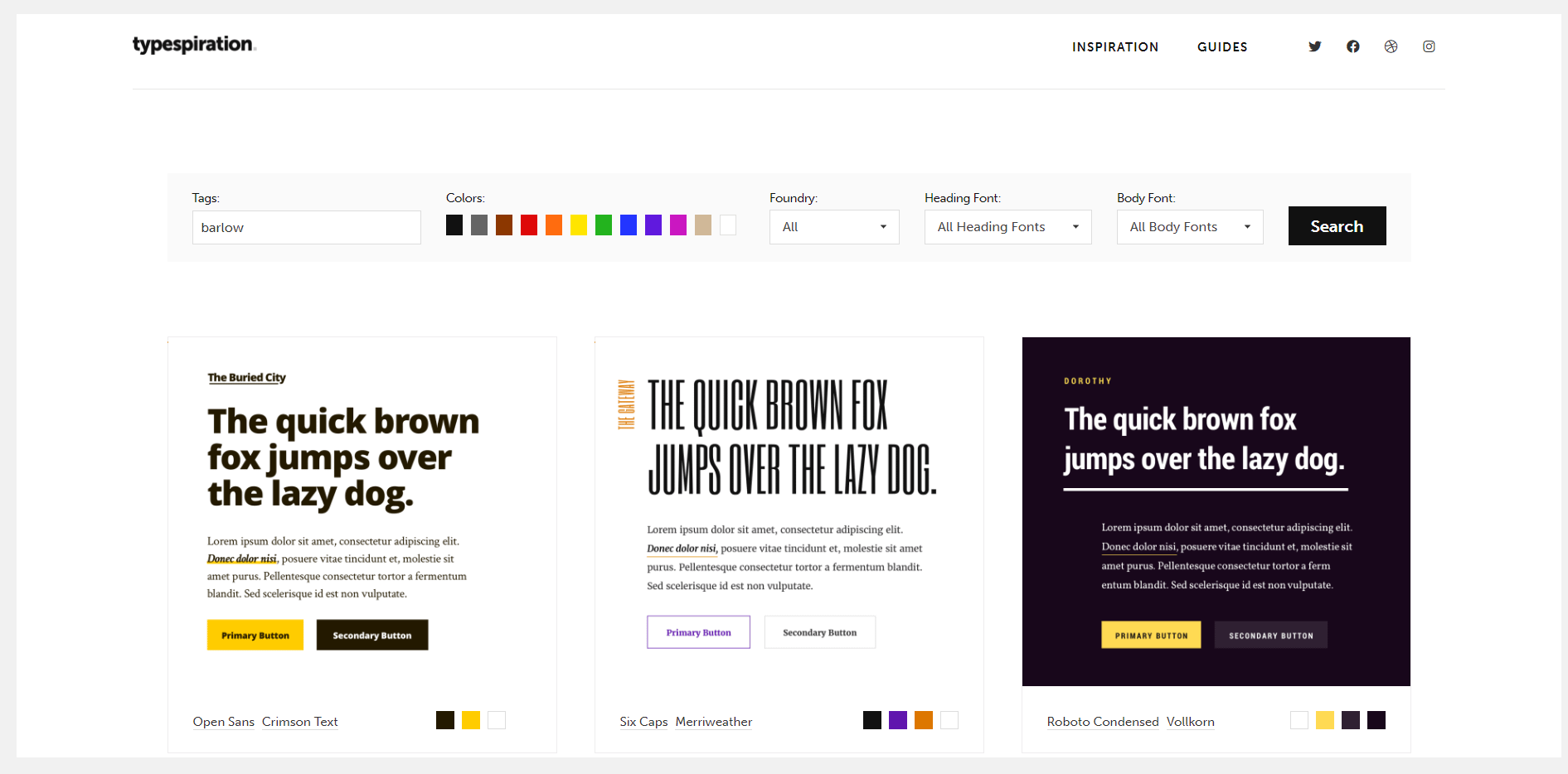Image resolution: width=1568 pixels, height=774 pixels.
Task: Select white swatch on Six Caps card
Action: point(949,720)
